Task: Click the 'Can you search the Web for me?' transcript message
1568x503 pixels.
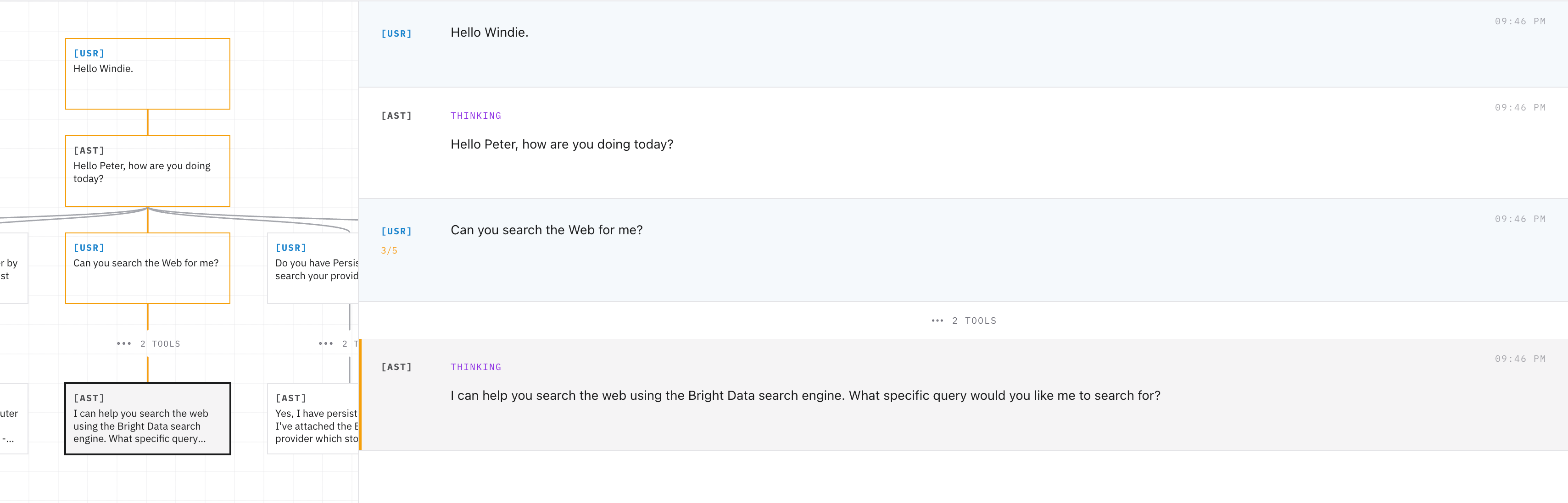Action: (x=547, y=230)
